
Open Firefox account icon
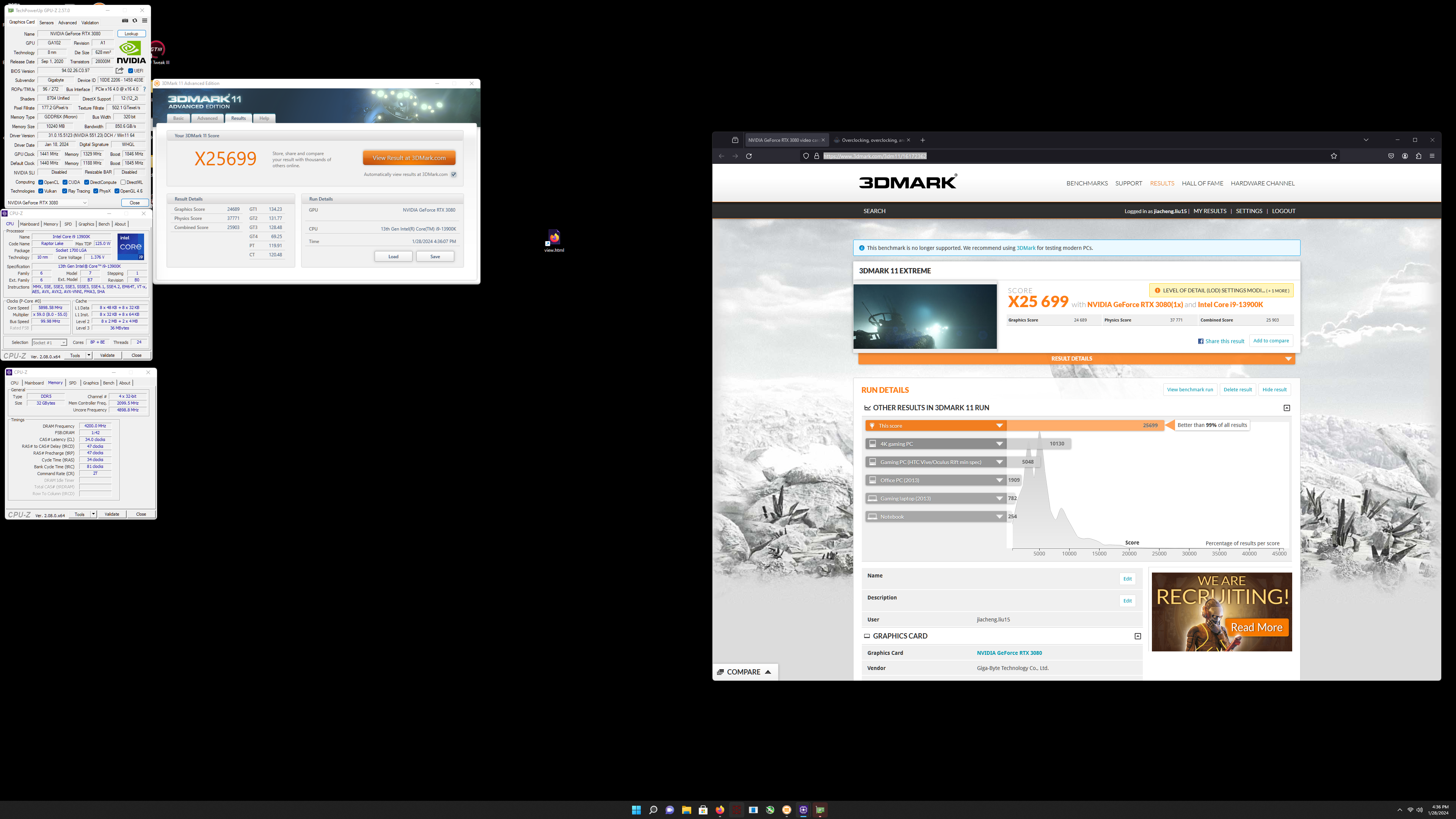[x=1404, y=156]
